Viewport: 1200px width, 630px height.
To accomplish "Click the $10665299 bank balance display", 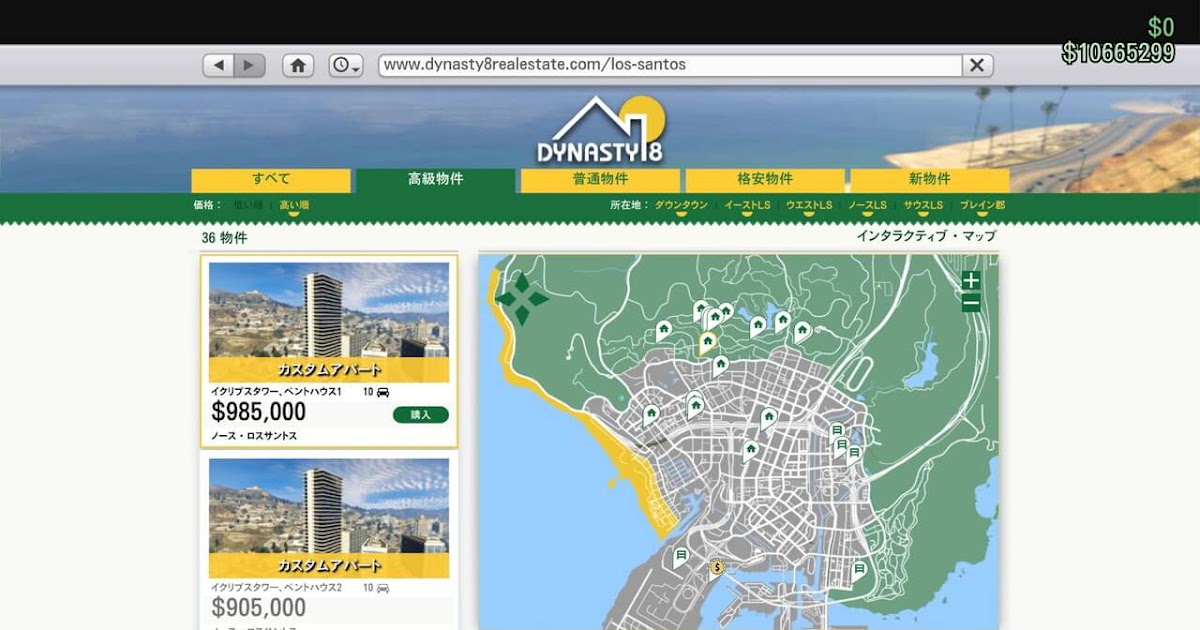I will [x=1118, y=53].
